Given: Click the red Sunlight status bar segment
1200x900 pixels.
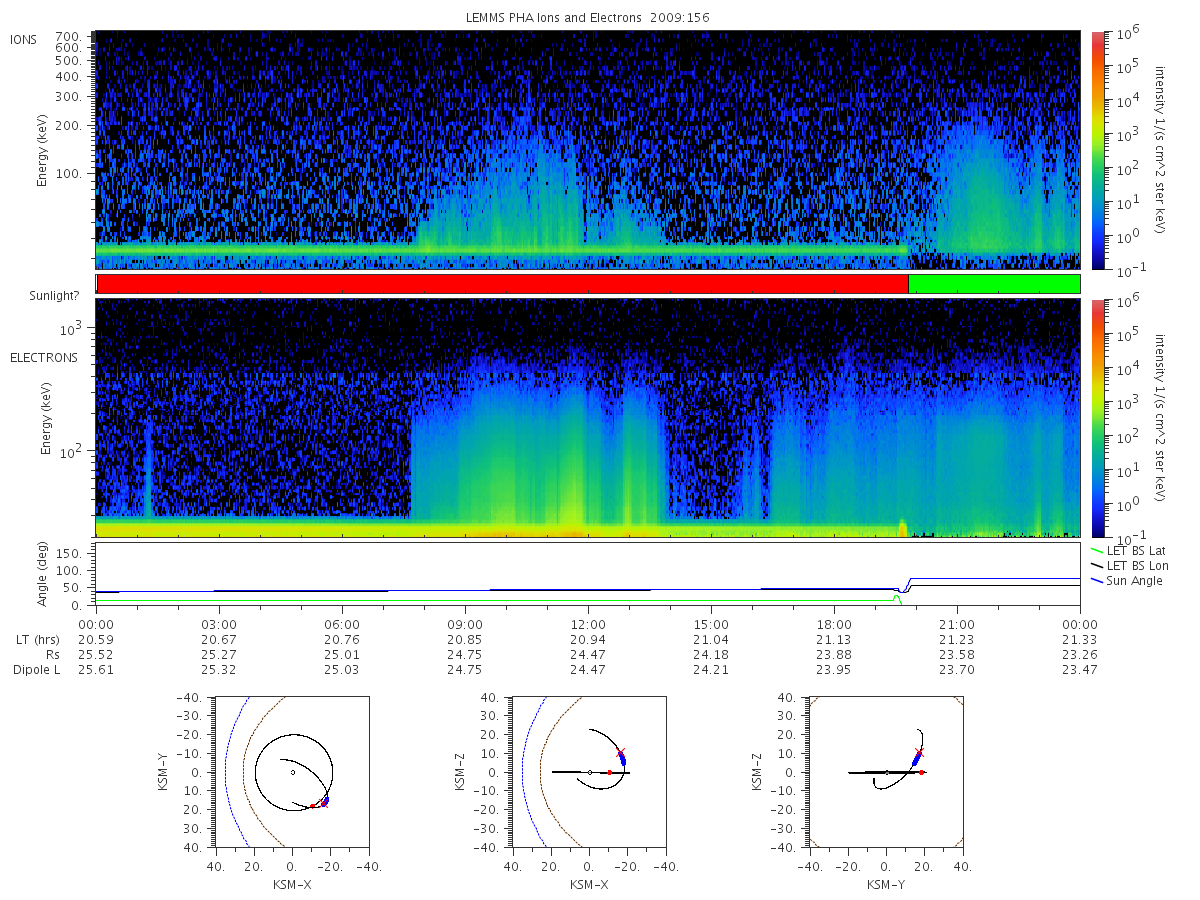Looking at the screenshot, I should (x=502, y=284).
